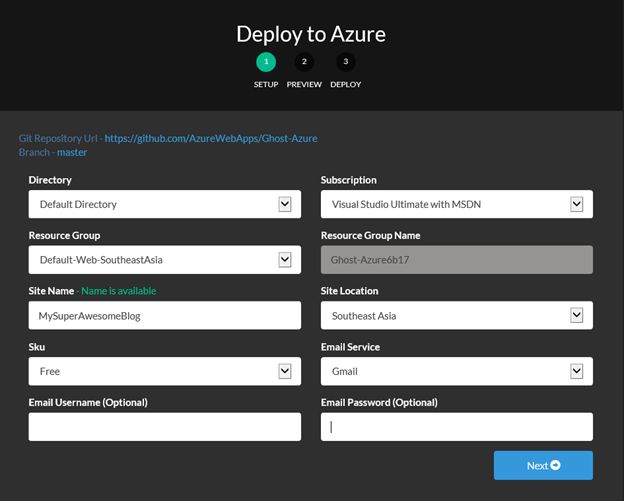
Task: Select the DEPLOY step label
Action: (x=346, y=85)
